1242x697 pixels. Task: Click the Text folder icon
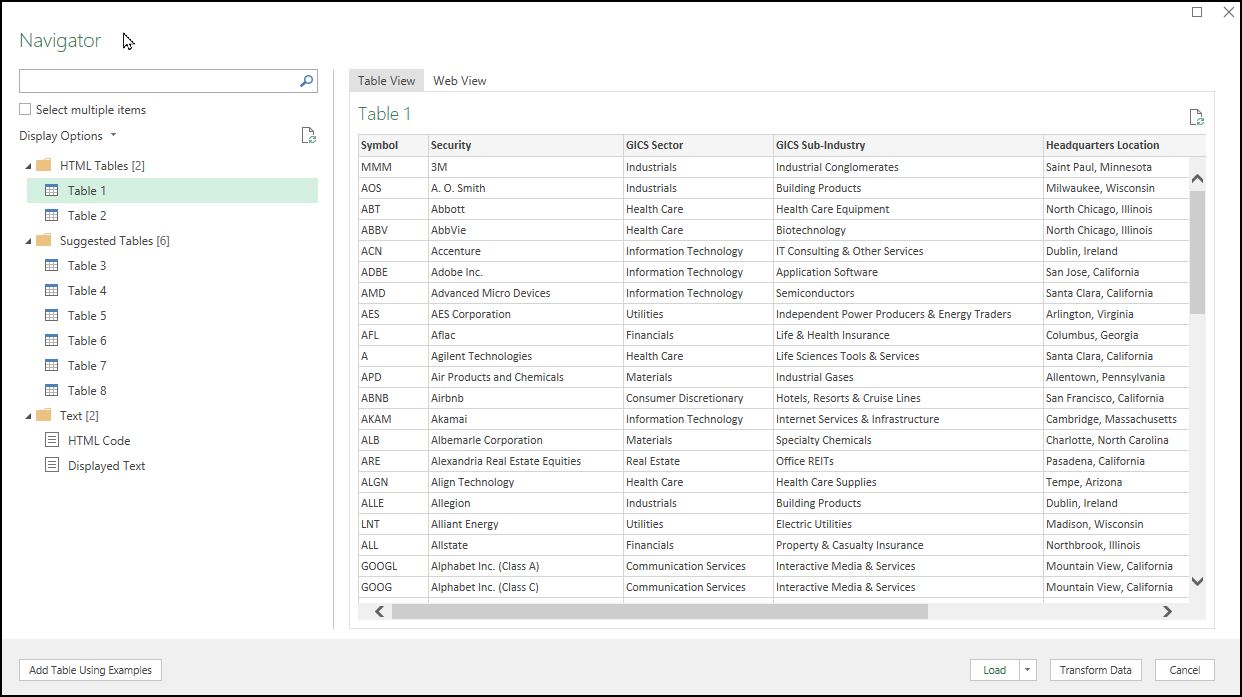[43, 415]
